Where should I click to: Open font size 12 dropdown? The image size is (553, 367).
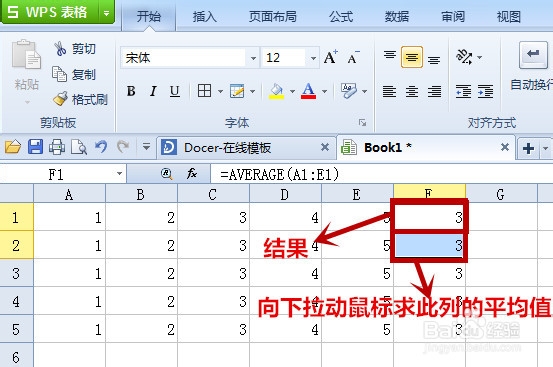point(313,58)
